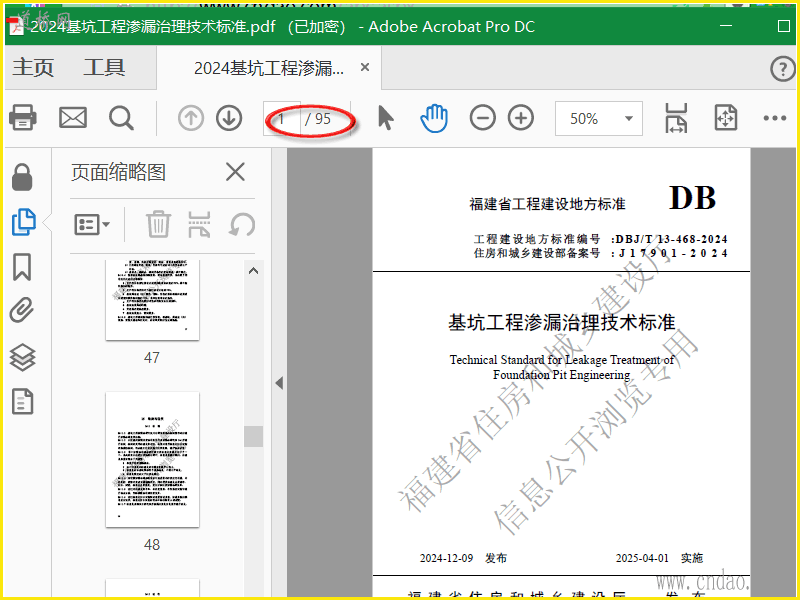
Task: Click the thumbnail label 47
Action: (152, 358)
